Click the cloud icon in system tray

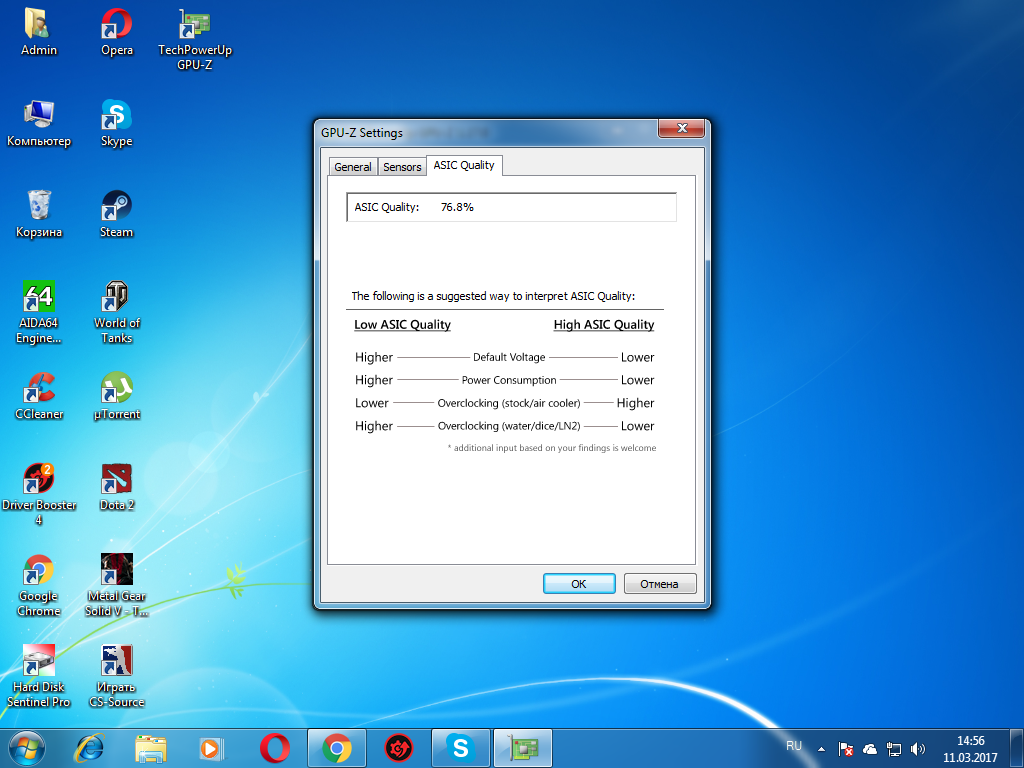click(870, 749)
